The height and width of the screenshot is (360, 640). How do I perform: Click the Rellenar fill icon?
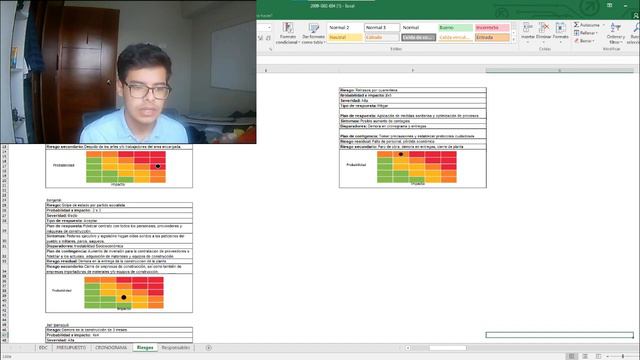tap(576, 33)
